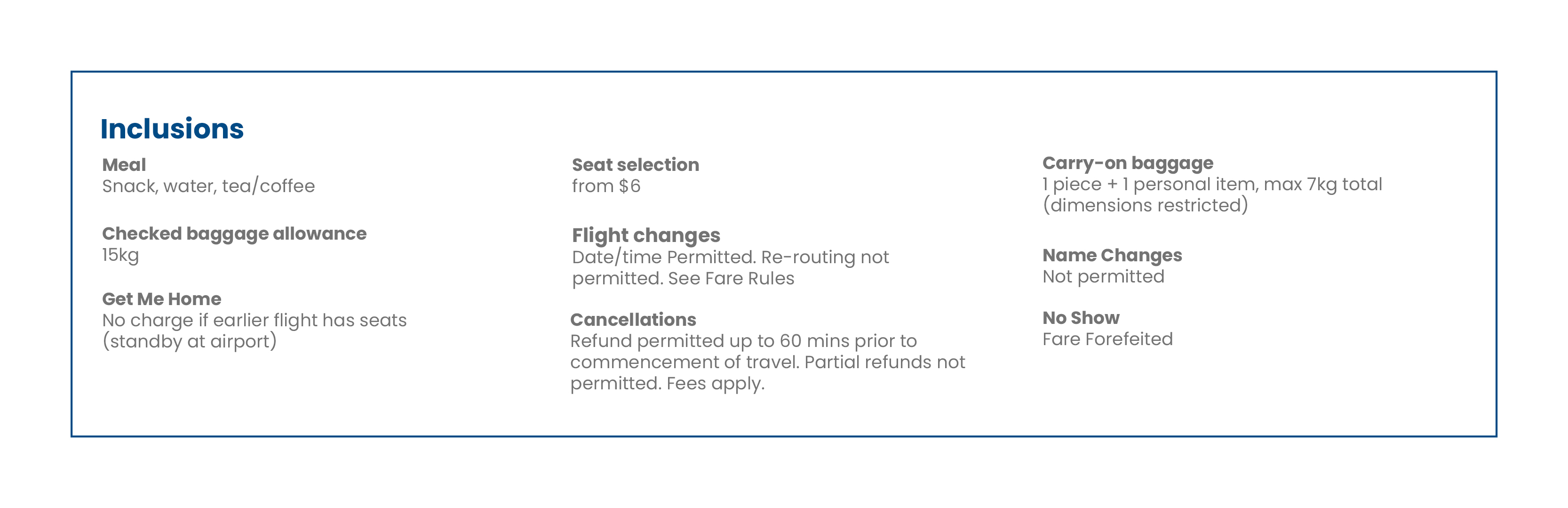Image resolution: width=1568 pixels, height=508 pixels.
Task: Select the Carry-on baggage heading
Action: pyautogui.click(x=1128, y=163)
